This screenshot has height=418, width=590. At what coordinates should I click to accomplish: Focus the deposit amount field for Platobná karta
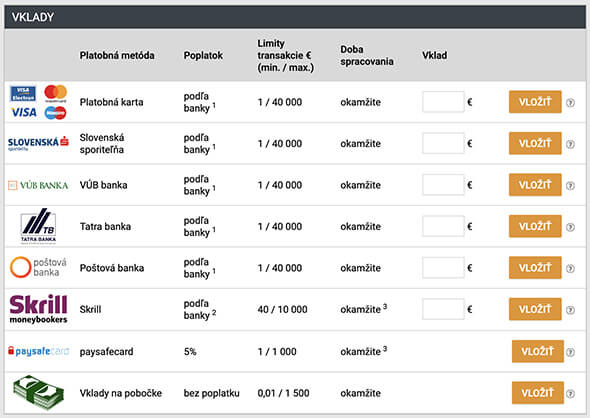(443, 102)
